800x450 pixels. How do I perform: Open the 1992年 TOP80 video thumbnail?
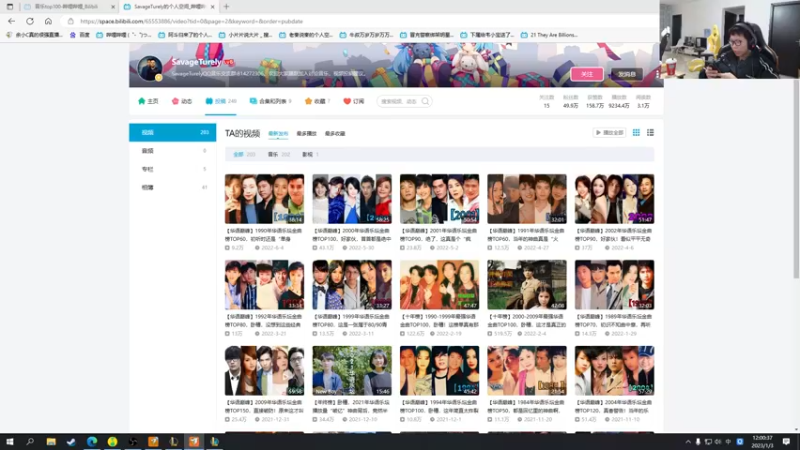(x=264, y=285)
